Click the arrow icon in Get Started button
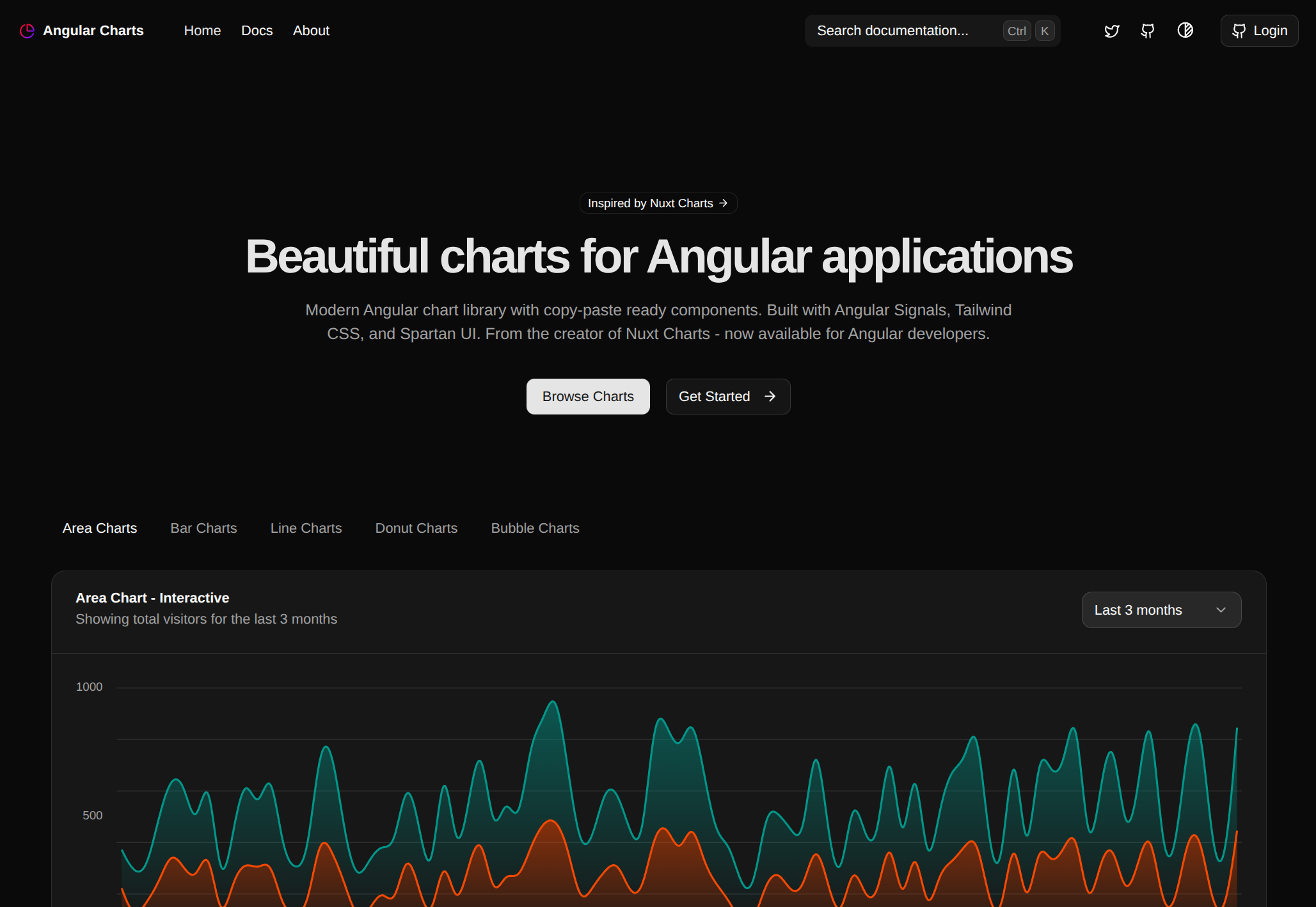The image size is (1316, 907). 770,396
